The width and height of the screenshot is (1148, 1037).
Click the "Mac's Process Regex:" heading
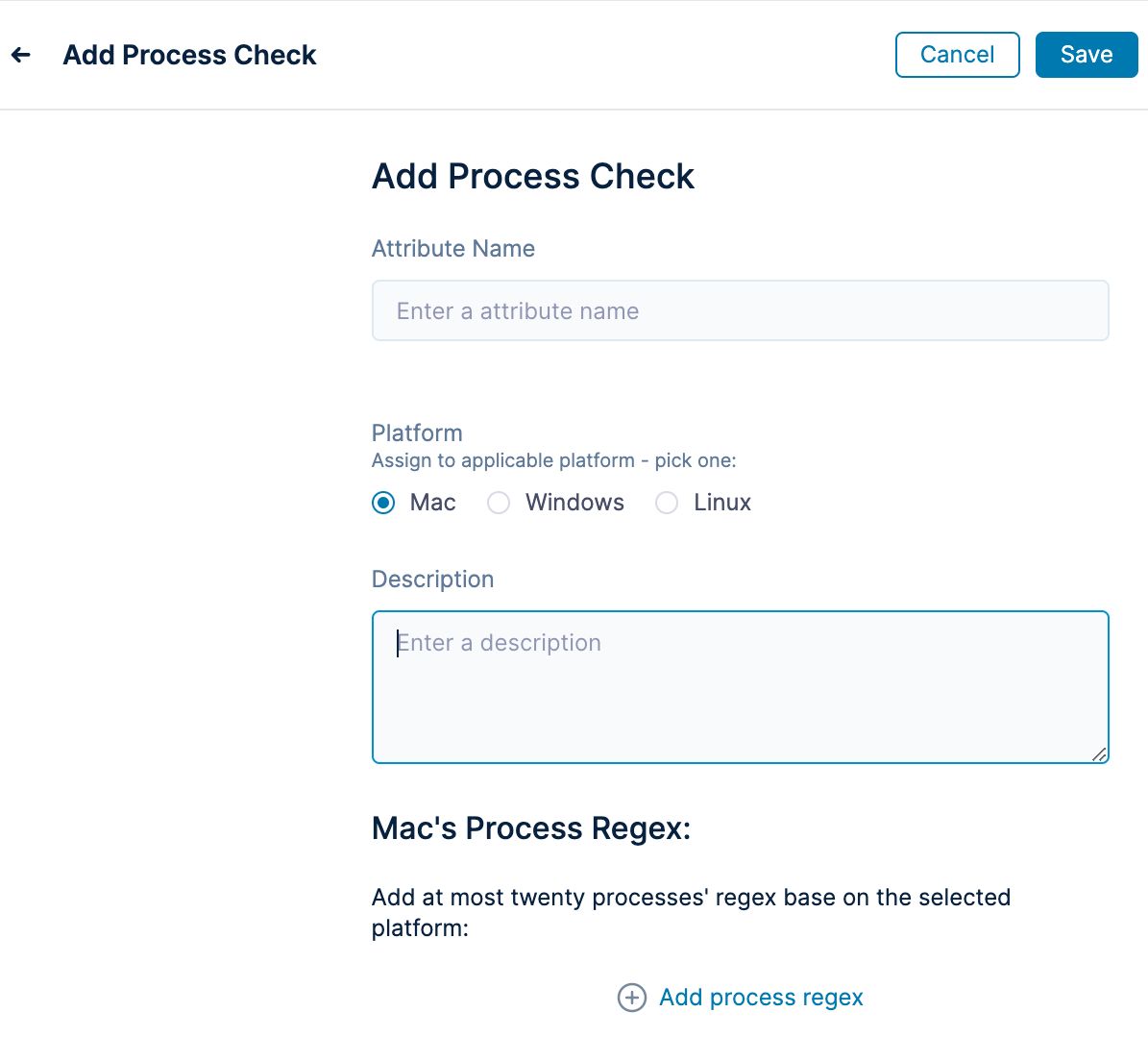coord(531,828)
